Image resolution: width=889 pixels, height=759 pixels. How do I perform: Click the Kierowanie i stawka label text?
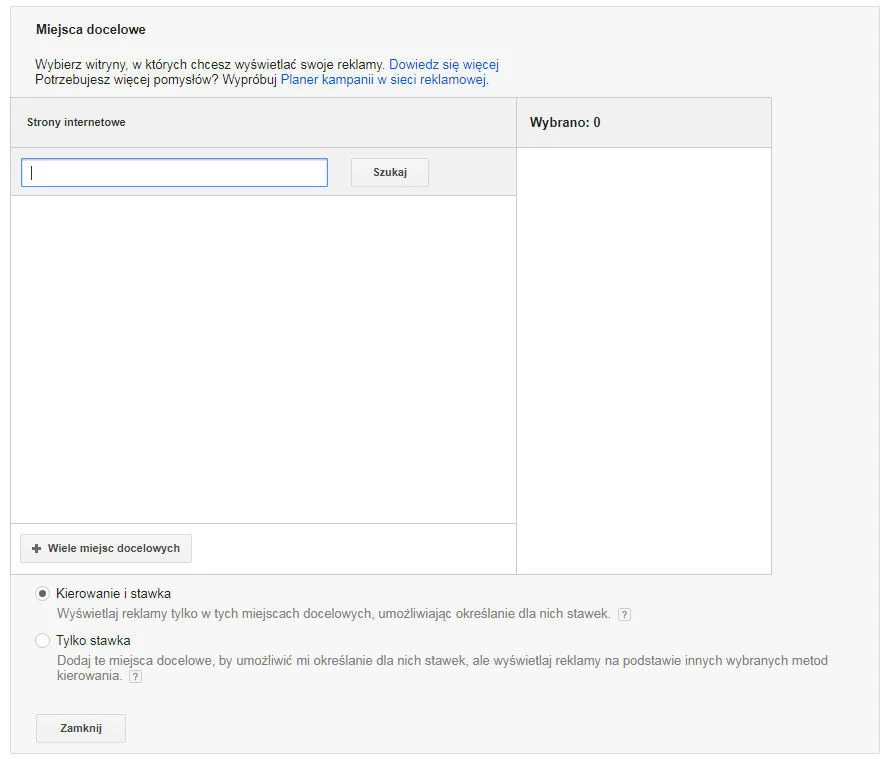113,593
